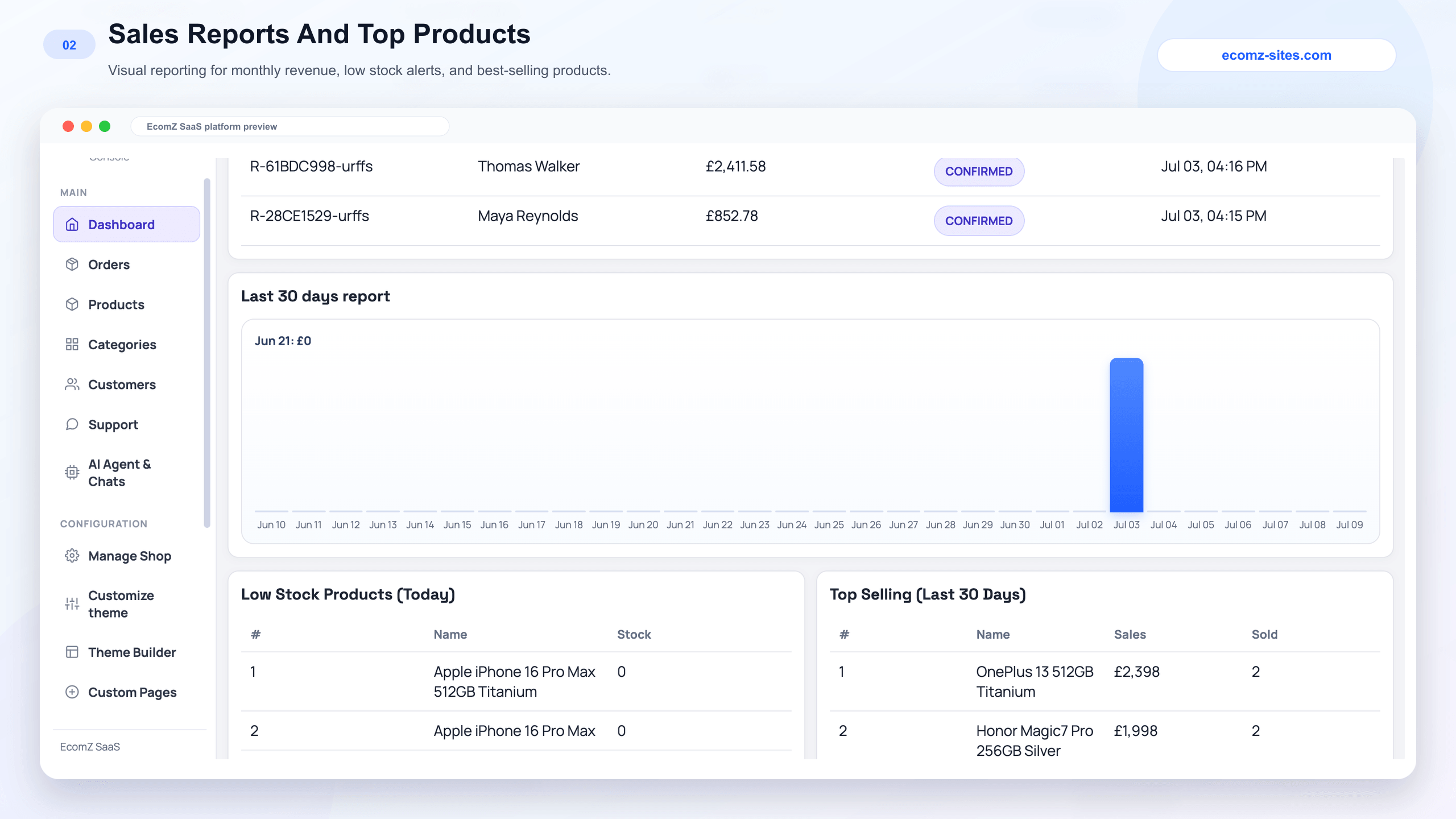Click top selling Honor Magic7 Pro 256GB Silver
Viewport: 1456px width, 819px height.
point(1035,741)
